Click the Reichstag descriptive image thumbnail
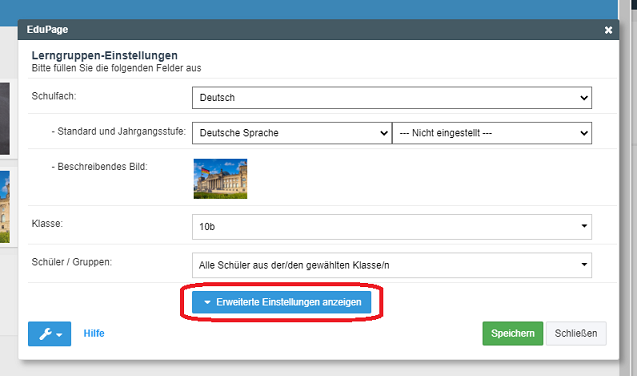Screen dimensions: 637x376 tap(220, 179)
